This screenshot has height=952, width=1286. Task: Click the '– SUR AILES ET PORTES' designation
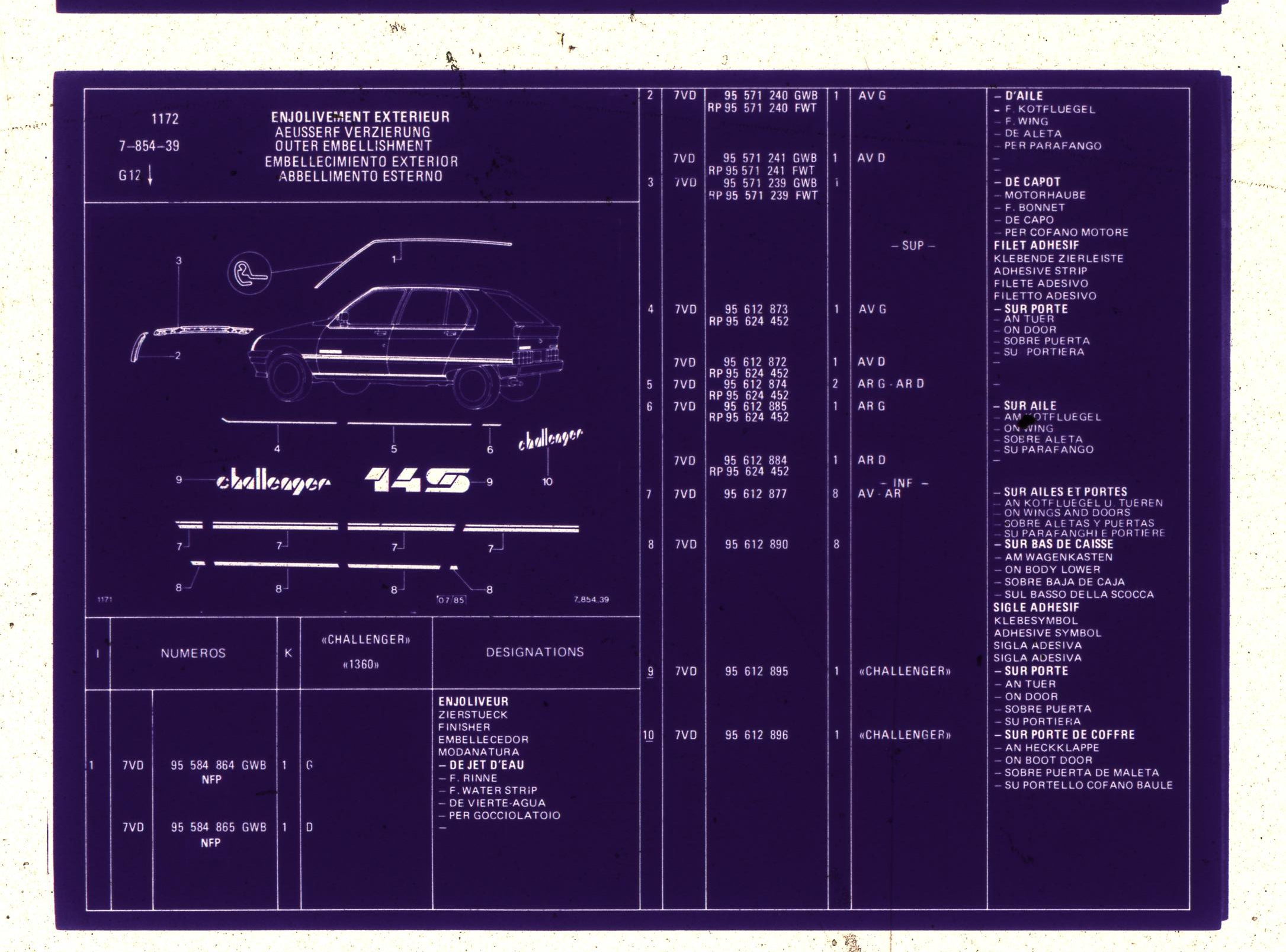pyautogui.click(x=1061, y=492)
